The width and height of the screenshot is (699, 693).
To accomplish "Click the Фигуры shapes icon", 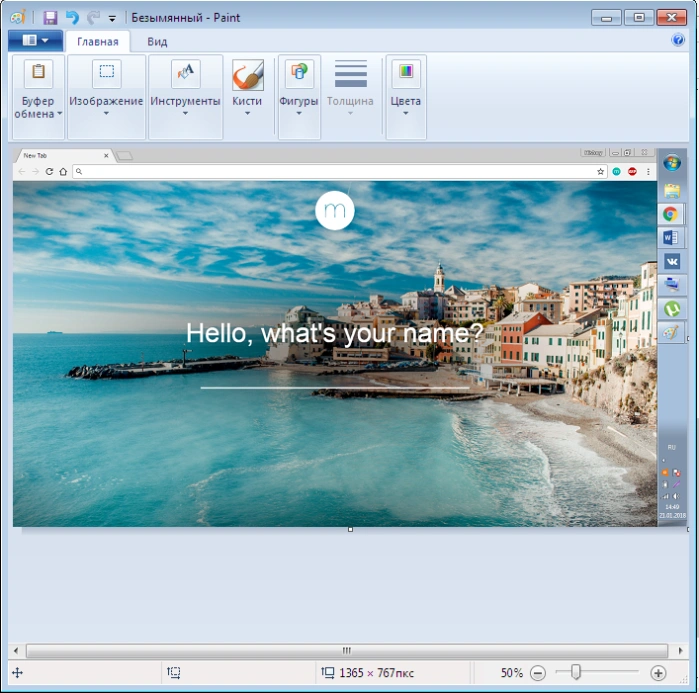I will [299, 73].
